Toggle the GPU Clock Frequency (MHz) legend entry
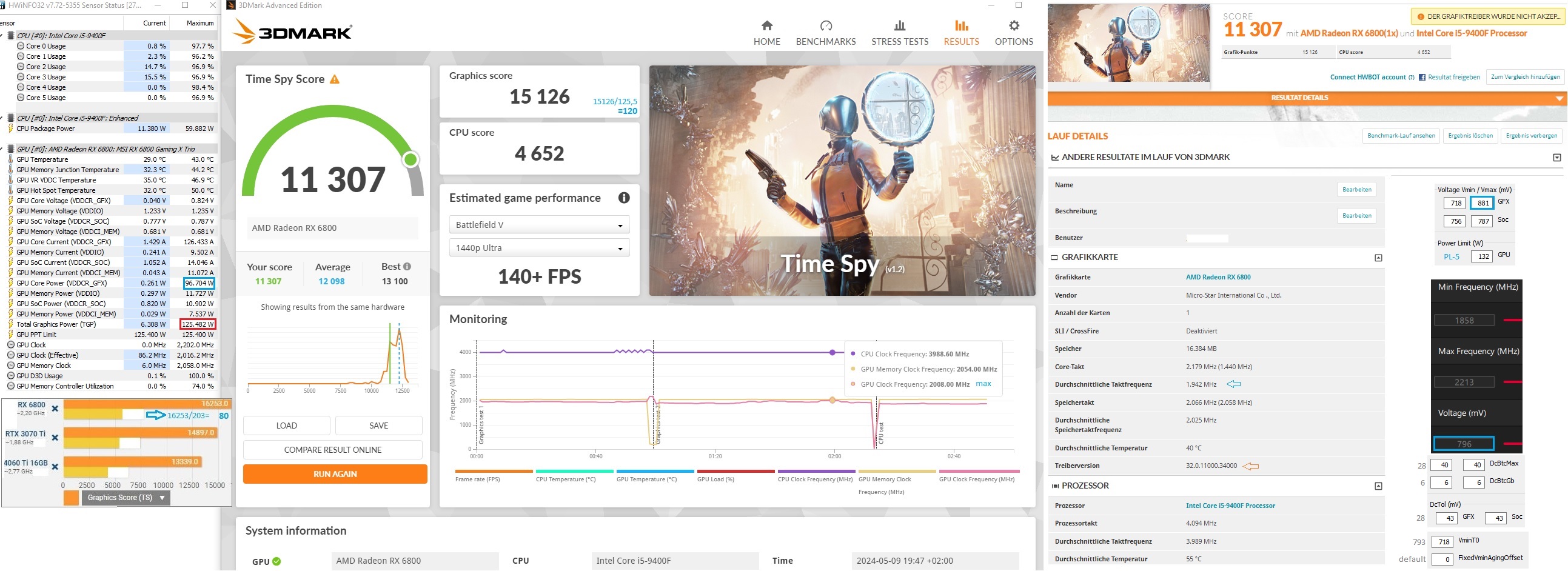Image resolution: width=1568 pixels, height=571 pixels. [977, 475]
